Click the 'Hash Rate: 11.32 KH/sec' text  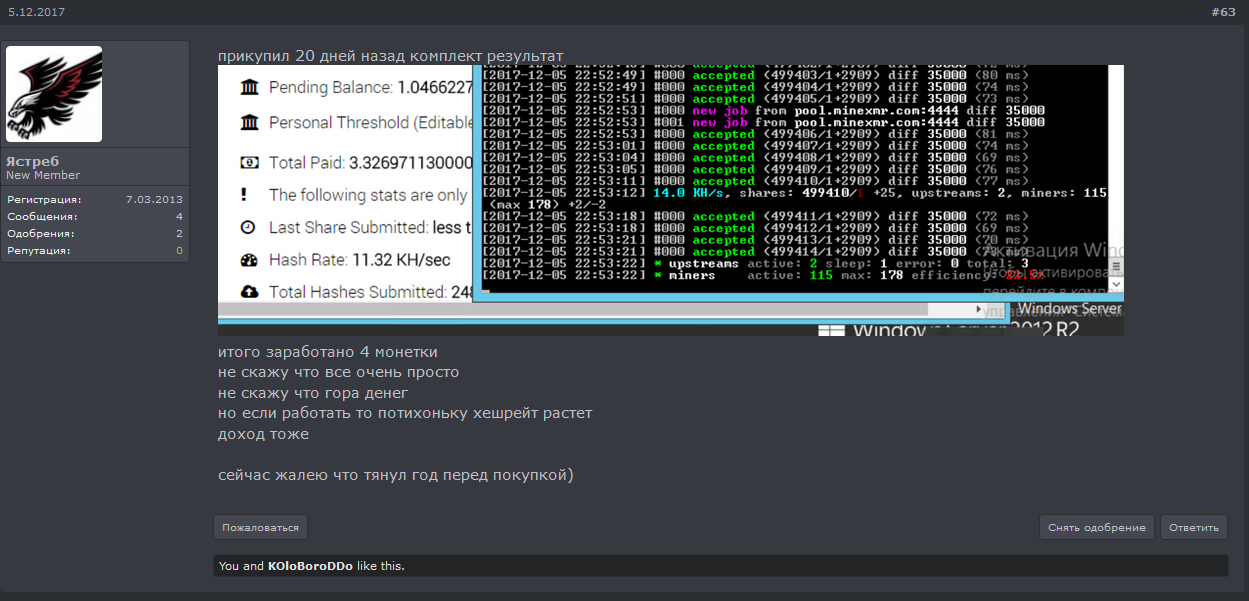pyautogui.click(x=360, y=260)
